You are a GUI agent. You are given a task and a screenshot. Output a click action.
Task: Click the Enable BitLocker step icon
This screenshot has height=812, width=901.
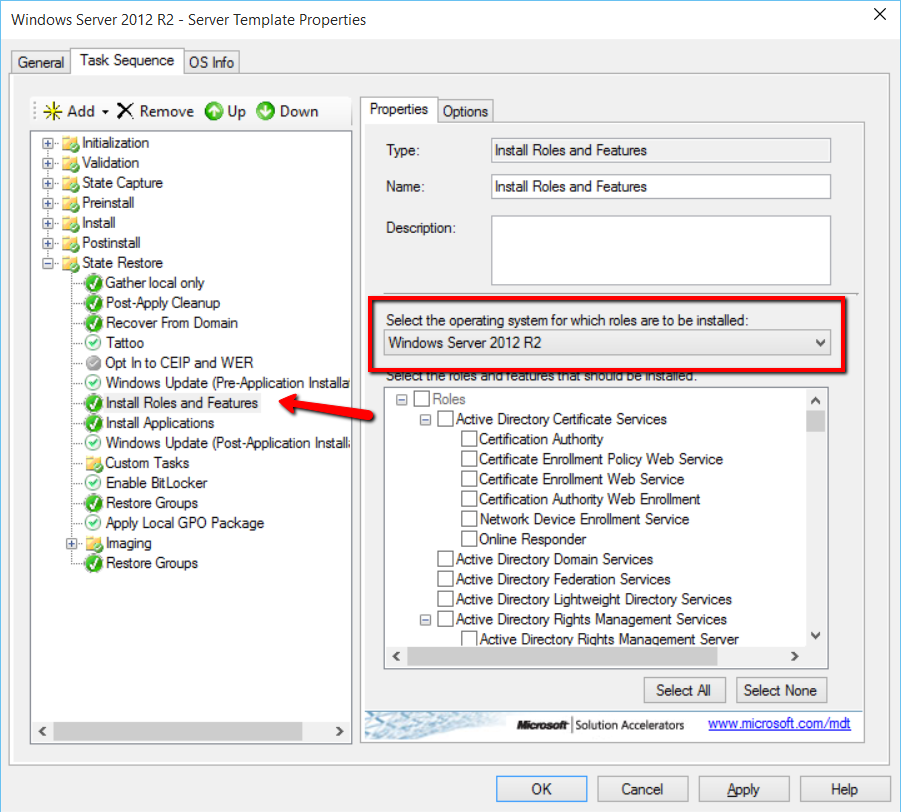(93, 483)
